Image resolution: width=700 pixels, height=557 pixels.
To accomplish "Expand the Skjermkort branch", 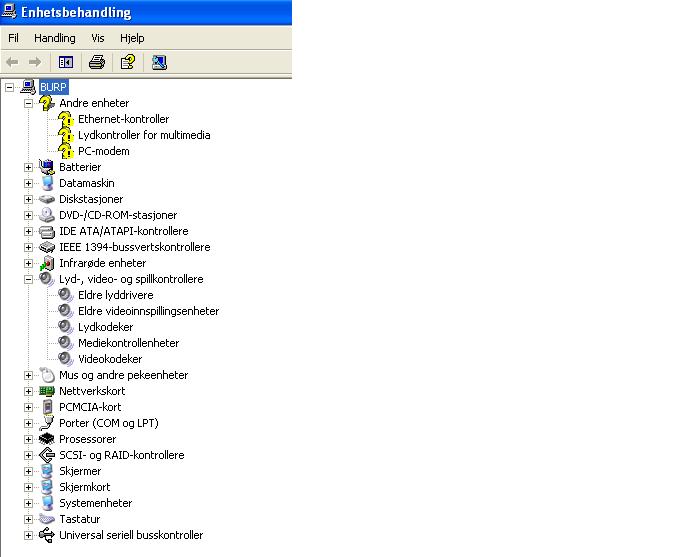I will point(29,487).
